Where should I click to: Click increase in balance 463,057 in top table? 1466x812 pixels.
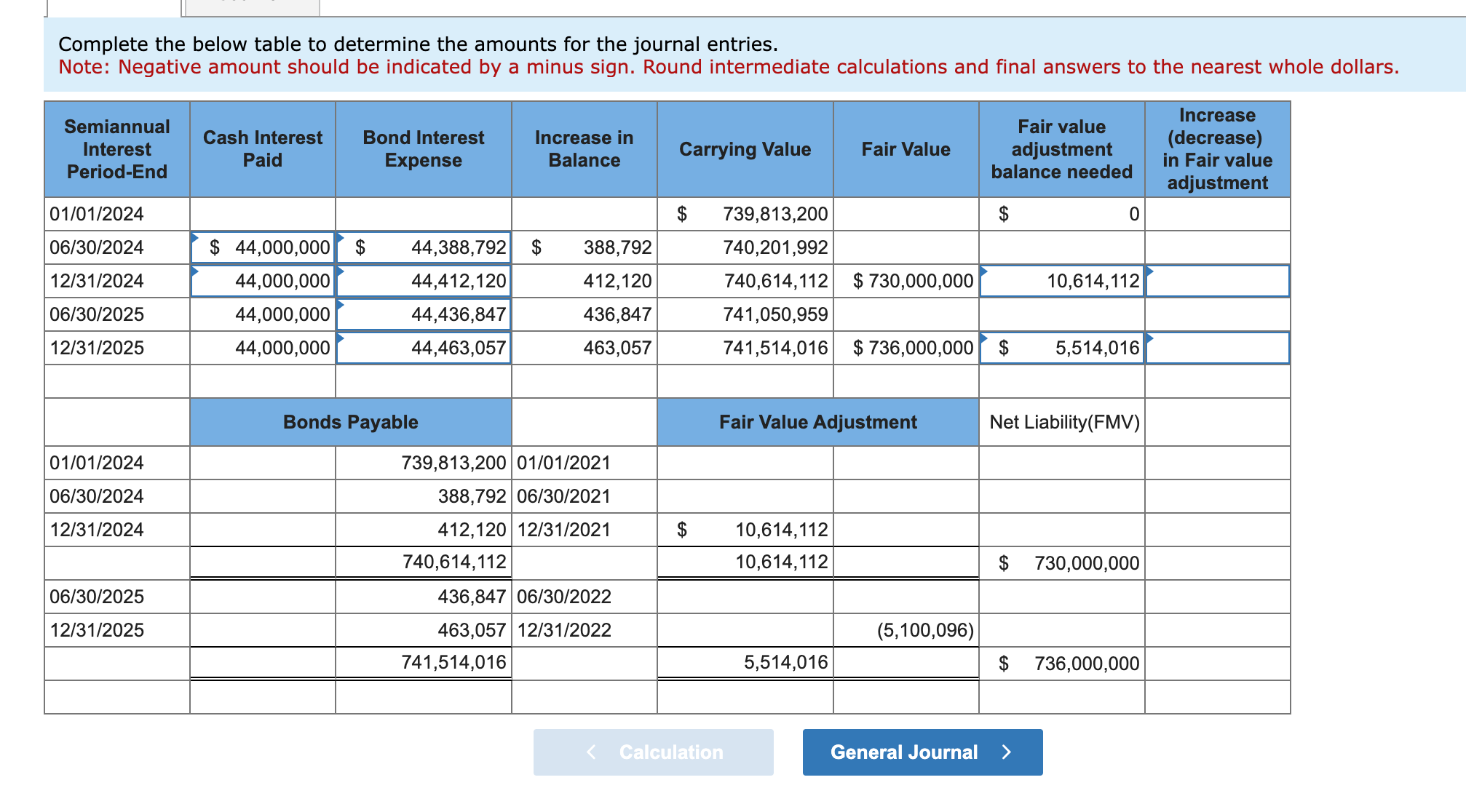pyautogui.click(x=585, y=348)
